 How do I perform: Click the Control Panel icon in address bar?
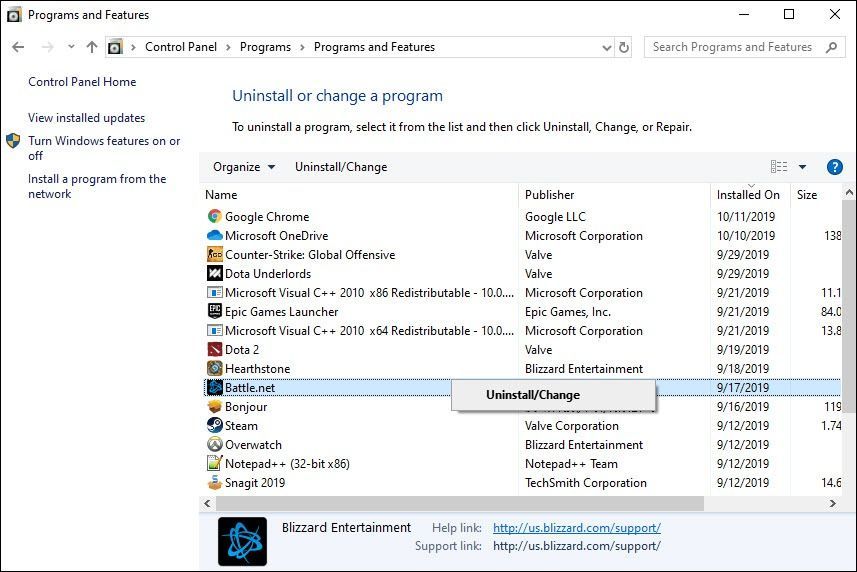(115, 48)
